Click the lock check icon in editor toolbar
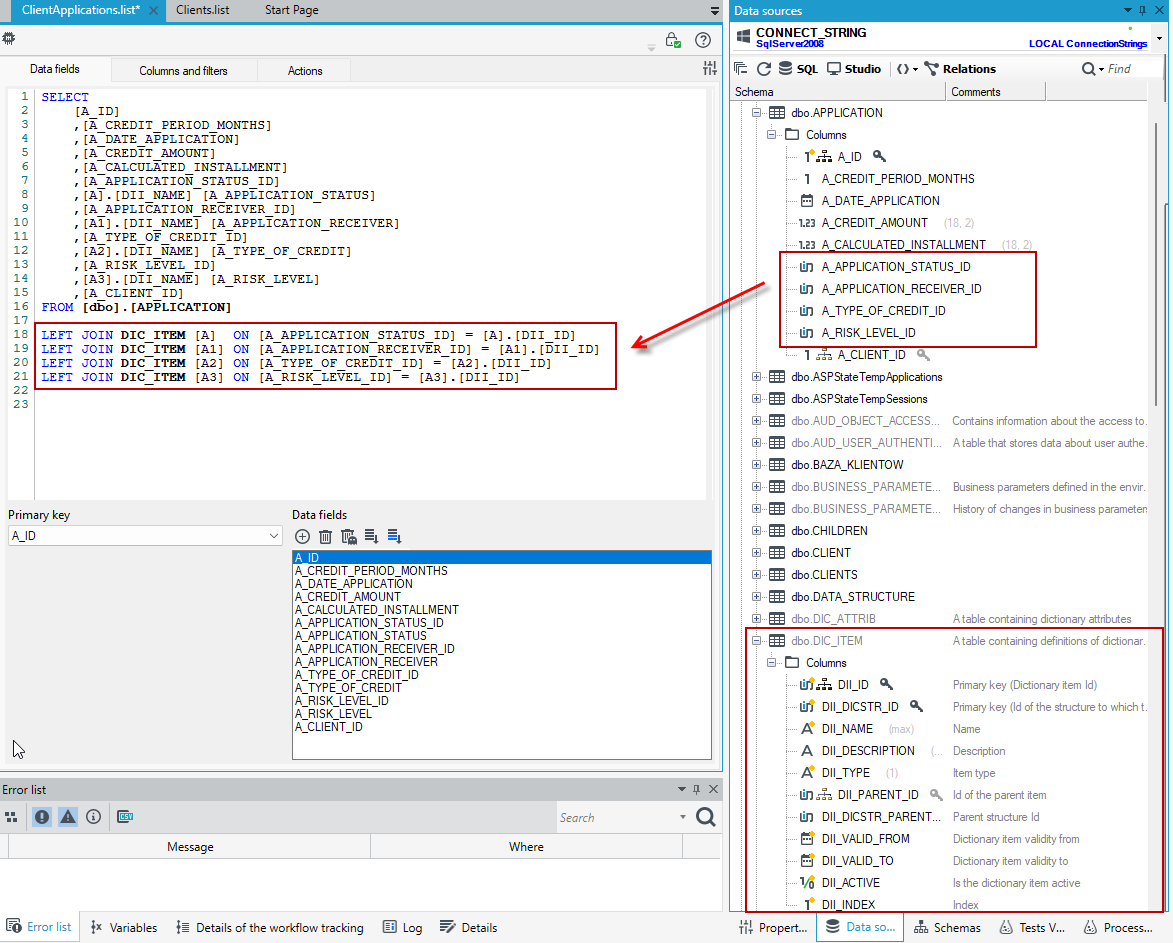The width and height of the screenshot is (1173, 943). [673, 40]
